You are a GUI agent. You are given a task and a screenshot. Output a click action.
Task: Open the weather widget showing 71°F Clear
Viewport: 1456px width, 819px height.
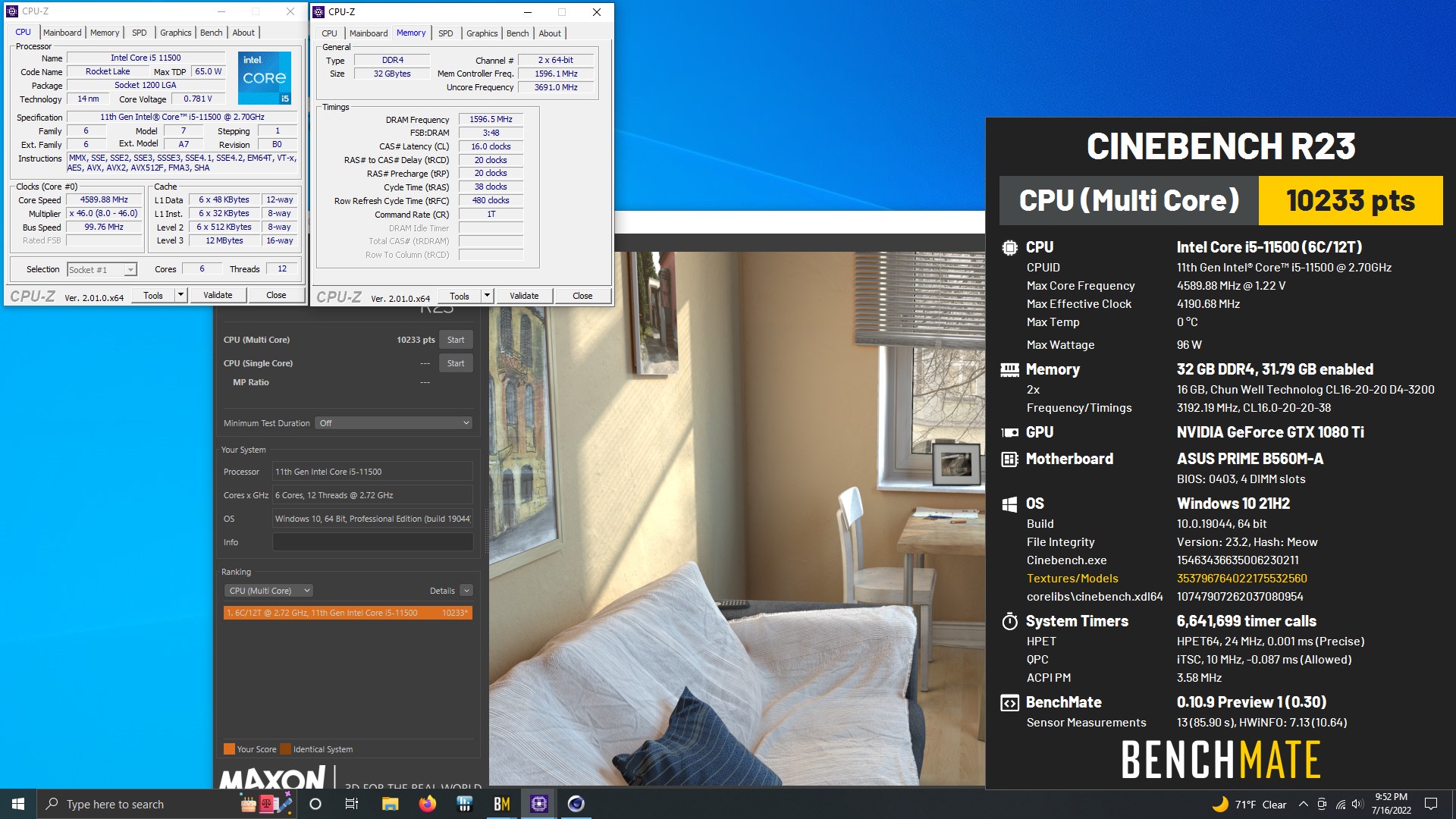(1249, 805)
